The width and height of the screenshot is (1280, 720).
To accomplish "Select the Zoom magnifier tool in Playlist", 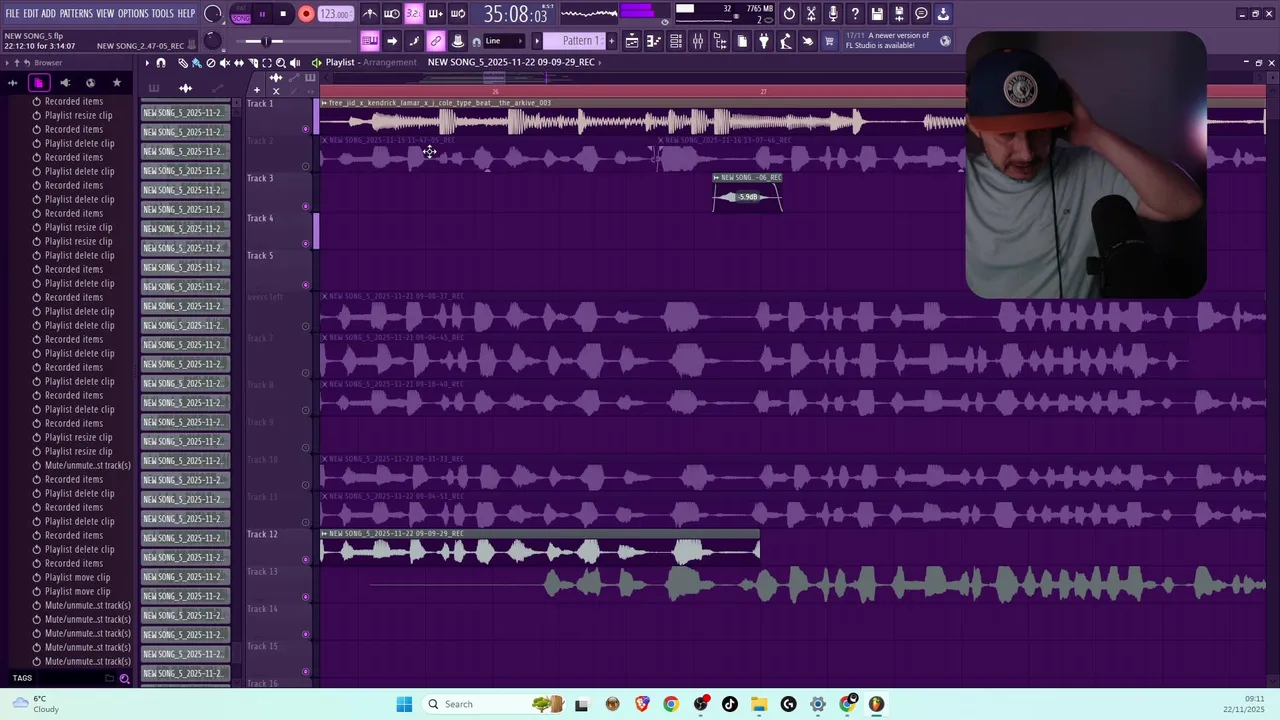I will 280,62.
